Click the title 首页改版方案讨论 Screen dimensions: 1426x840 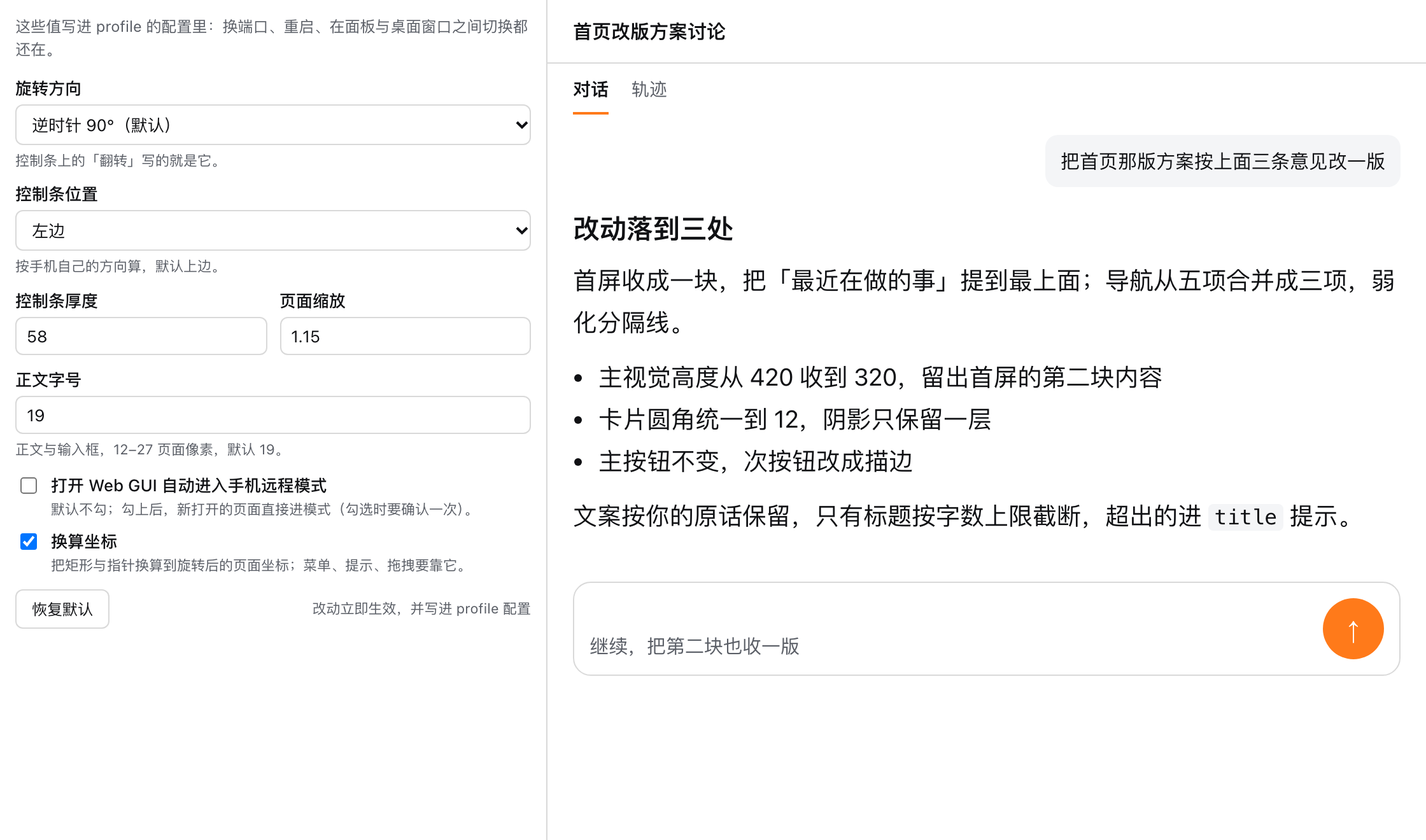(649, 31)
